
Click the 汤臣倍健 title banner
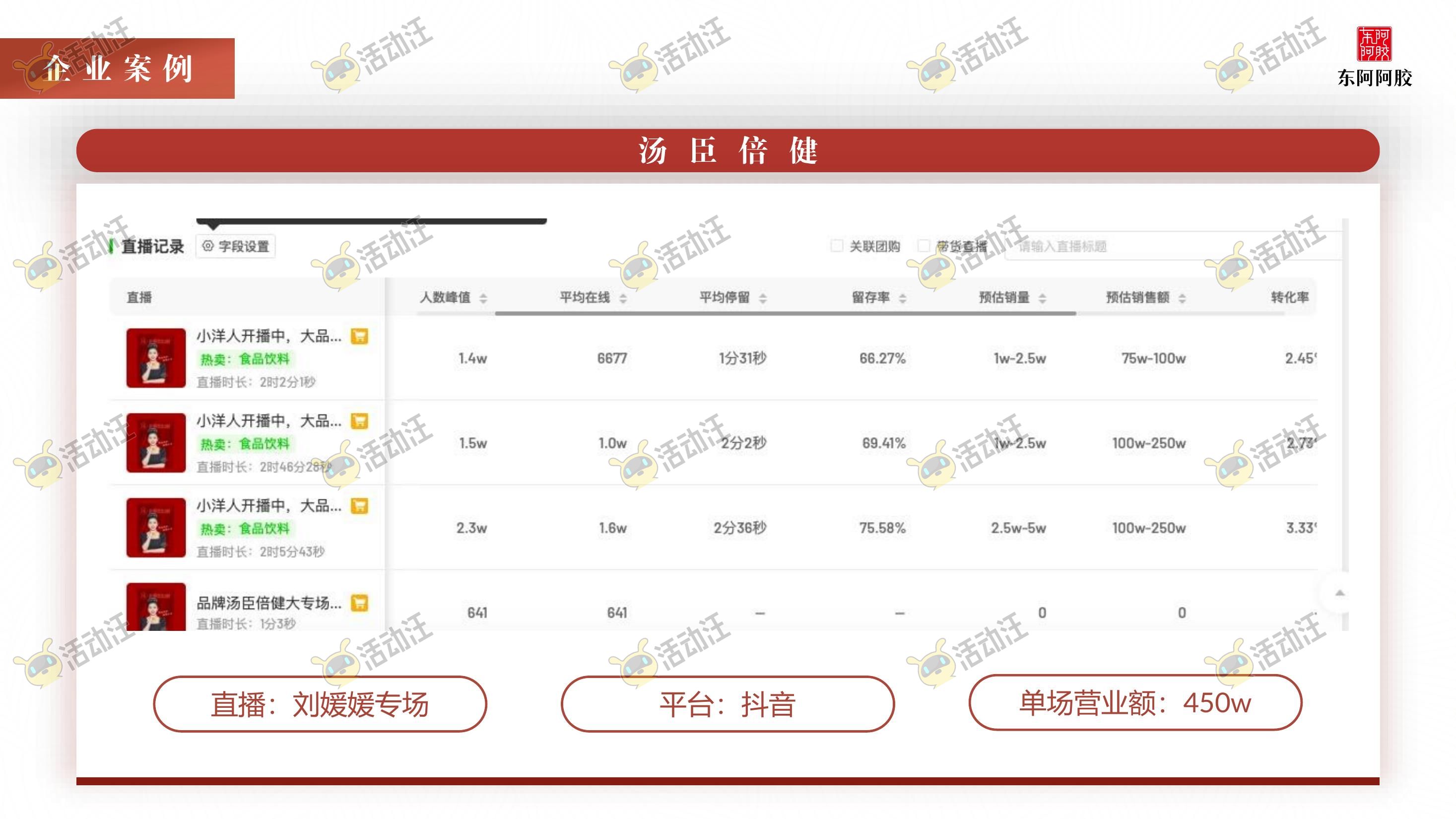[728, 150]
